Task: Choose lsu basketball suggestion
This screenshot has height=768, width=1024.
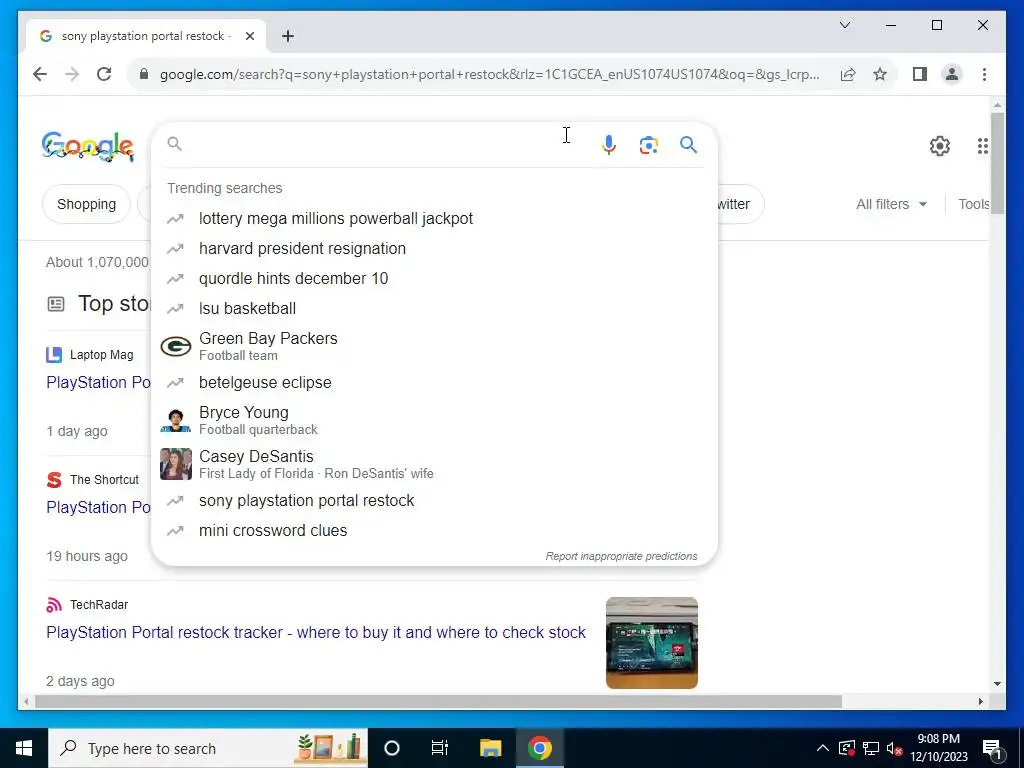Action: 434,308
